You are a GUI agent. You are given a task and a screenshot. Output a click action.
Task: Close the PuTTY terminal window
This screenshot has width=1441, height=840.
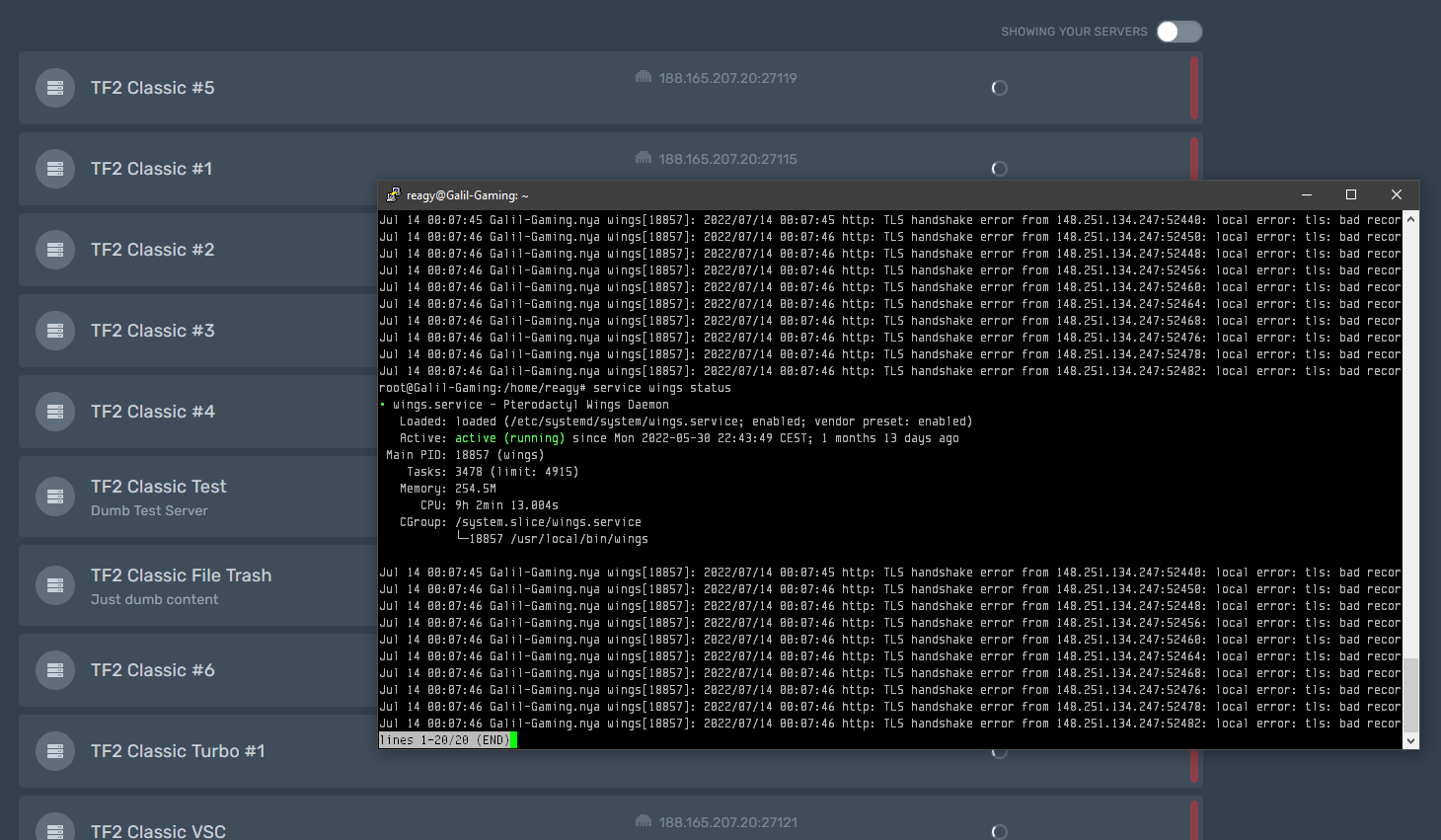coord(1397,194)
